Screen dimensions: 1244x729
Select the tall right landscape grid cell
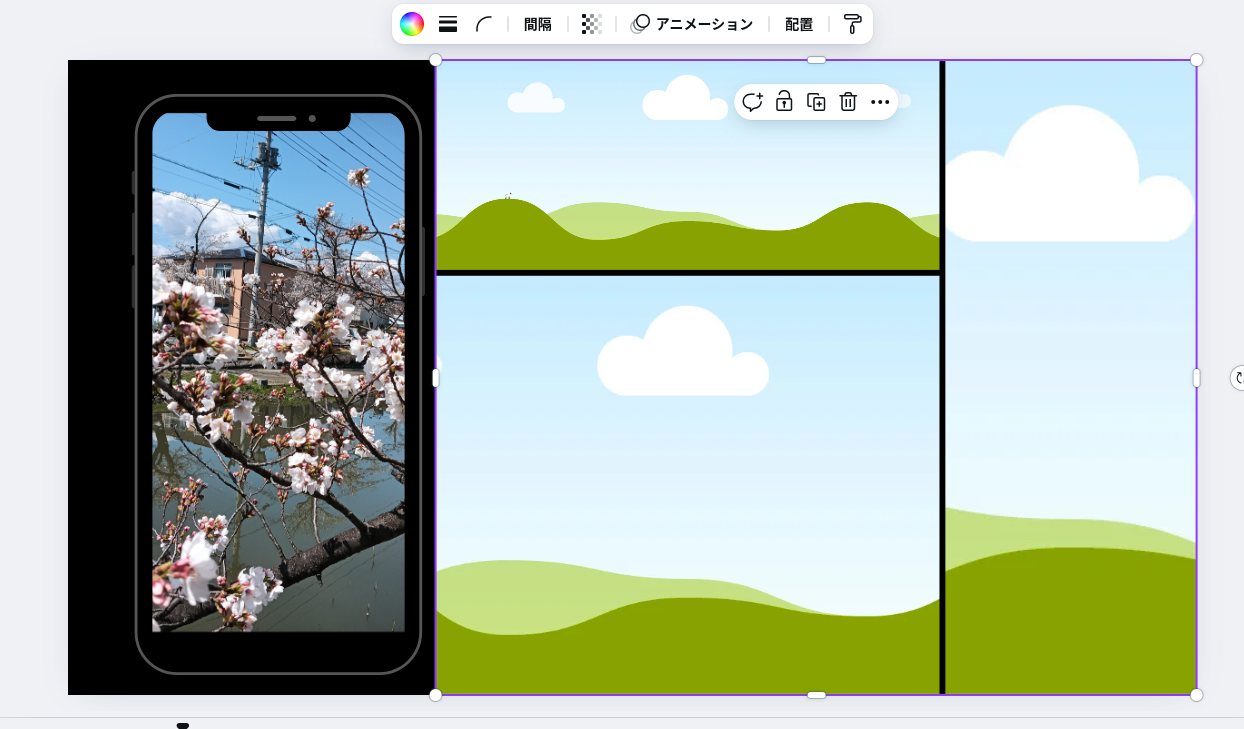click(x=1070, y=400)
